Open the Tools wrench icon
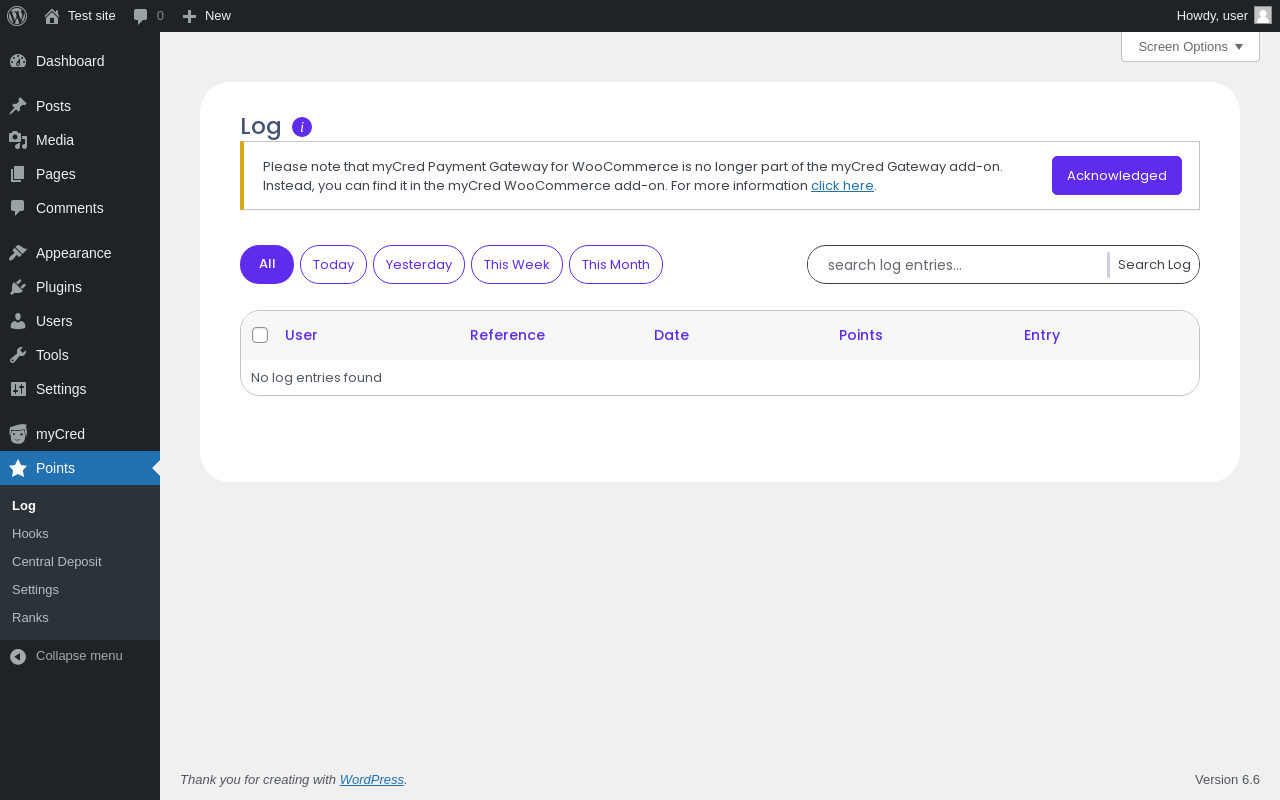The height and width of the screenshot is (800, 1280). (x=18, y=355)
